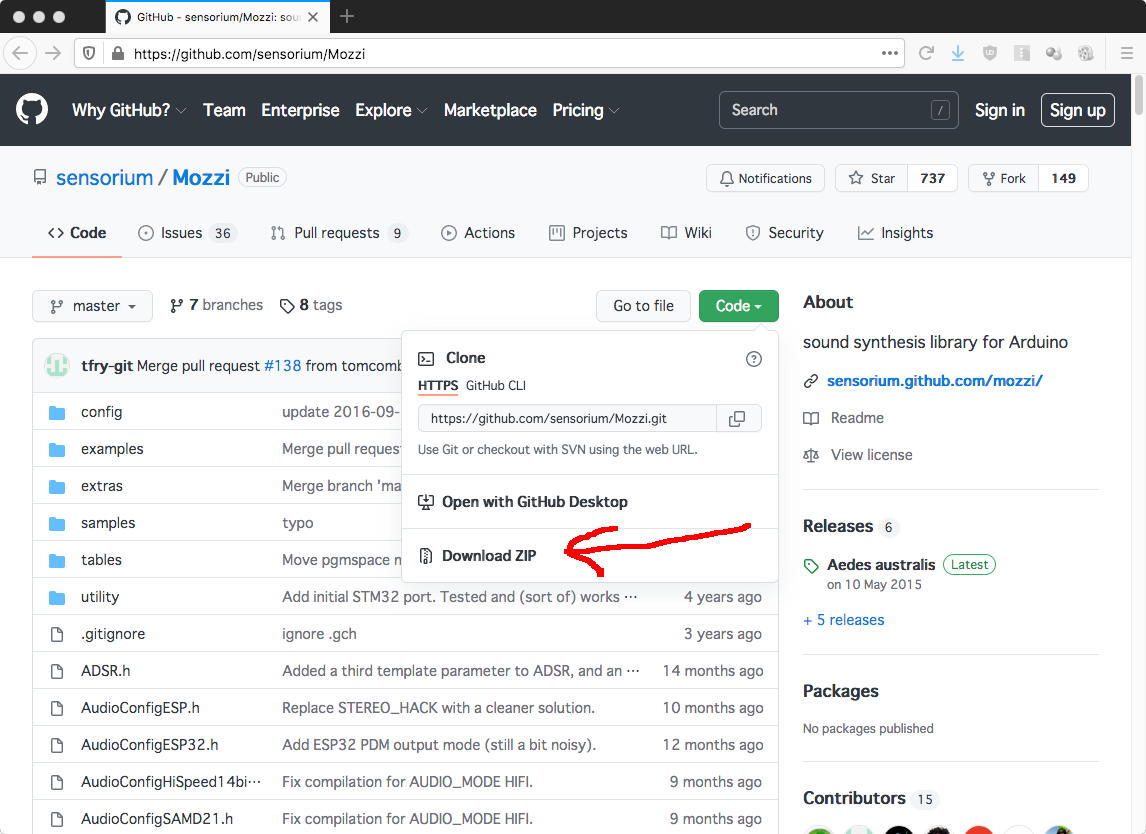1146x834 pixels.
Task: Toggle the green Code dropdown button
Action: click(738, 306)
